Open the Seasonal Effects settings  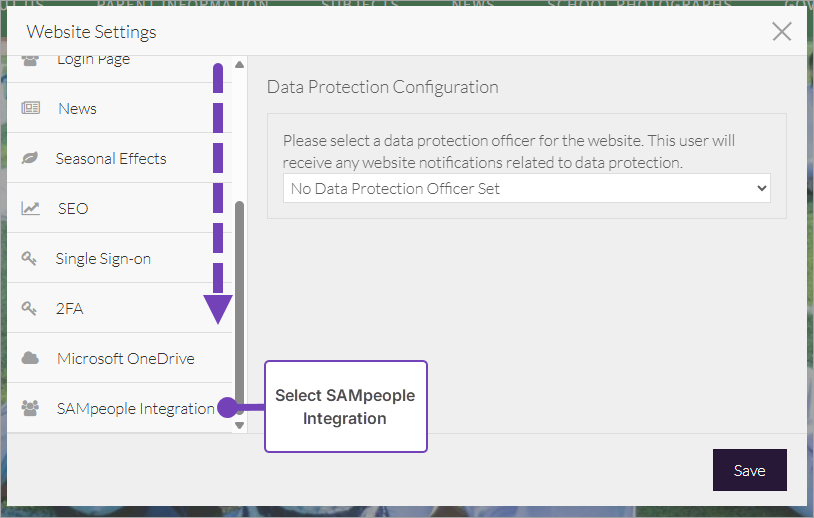tap(111, 158)
